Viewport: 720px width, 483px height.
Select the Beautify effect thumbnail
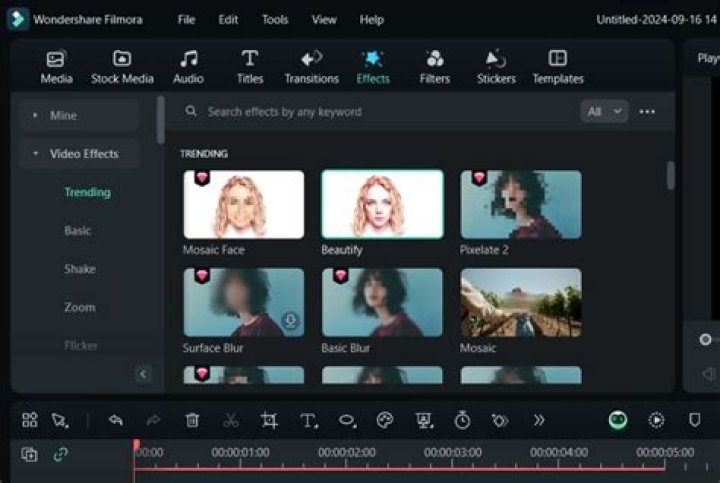(382, 204)
